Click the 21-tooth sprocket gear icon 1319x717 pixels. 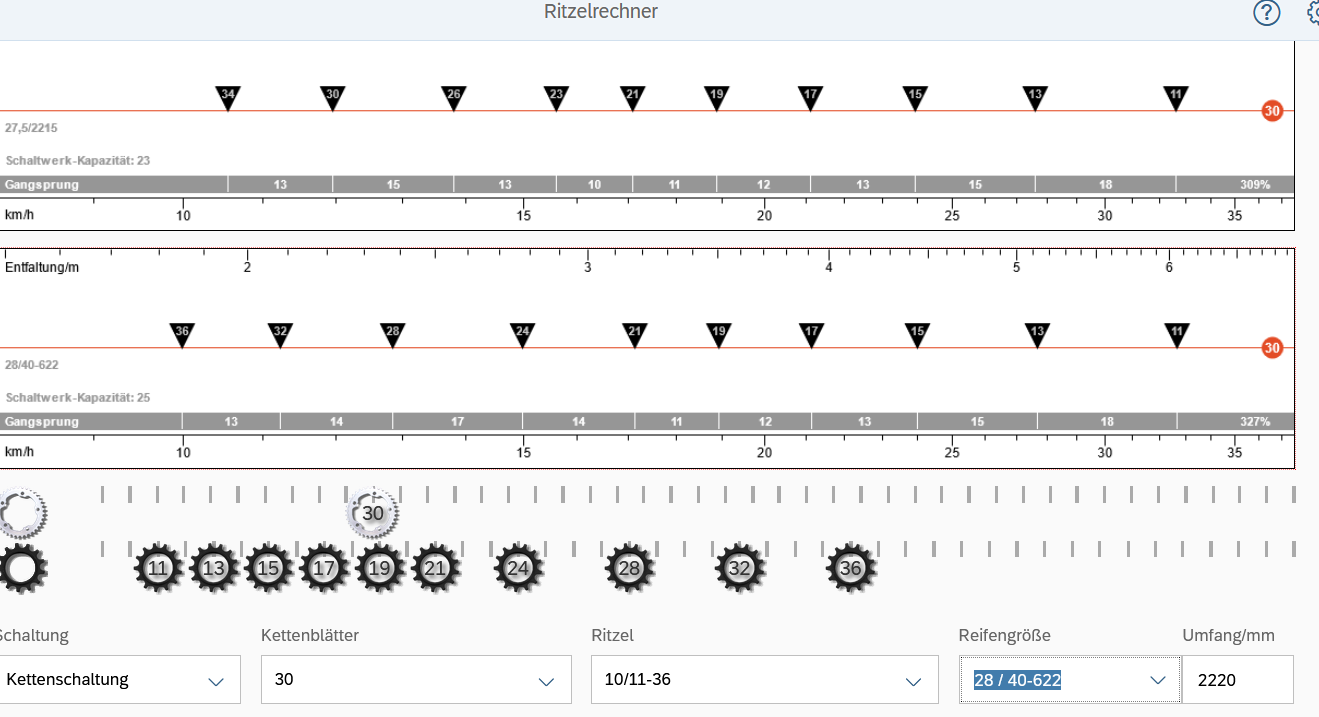click(x=434, y=568)
